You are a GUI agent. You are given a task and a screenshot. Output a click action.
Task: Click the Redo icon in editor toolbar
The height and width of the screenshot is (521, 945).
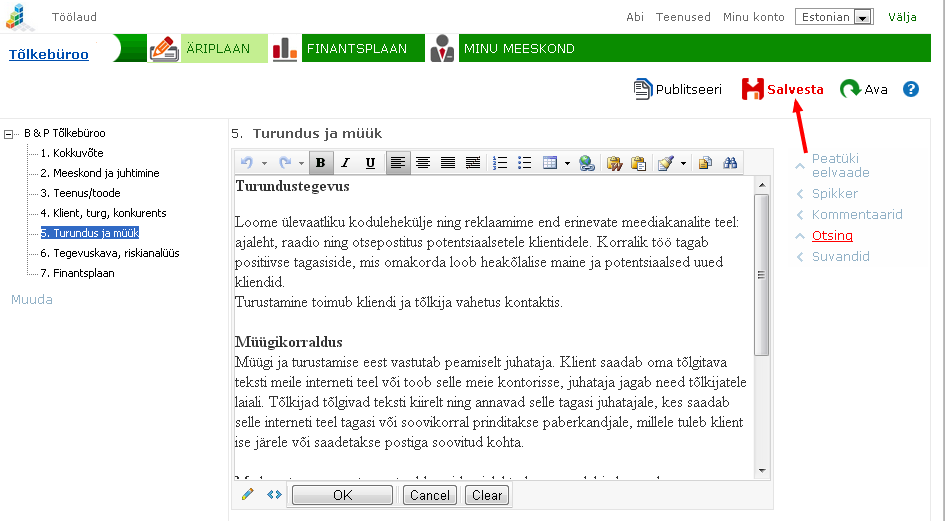pos(285,163)
